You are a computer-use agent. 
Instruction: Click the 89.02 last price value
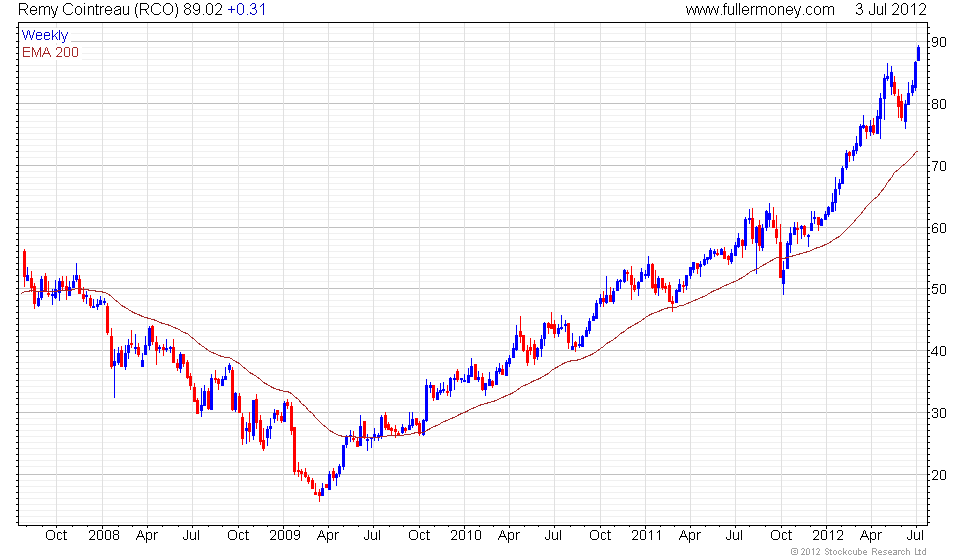pos(203,10)
